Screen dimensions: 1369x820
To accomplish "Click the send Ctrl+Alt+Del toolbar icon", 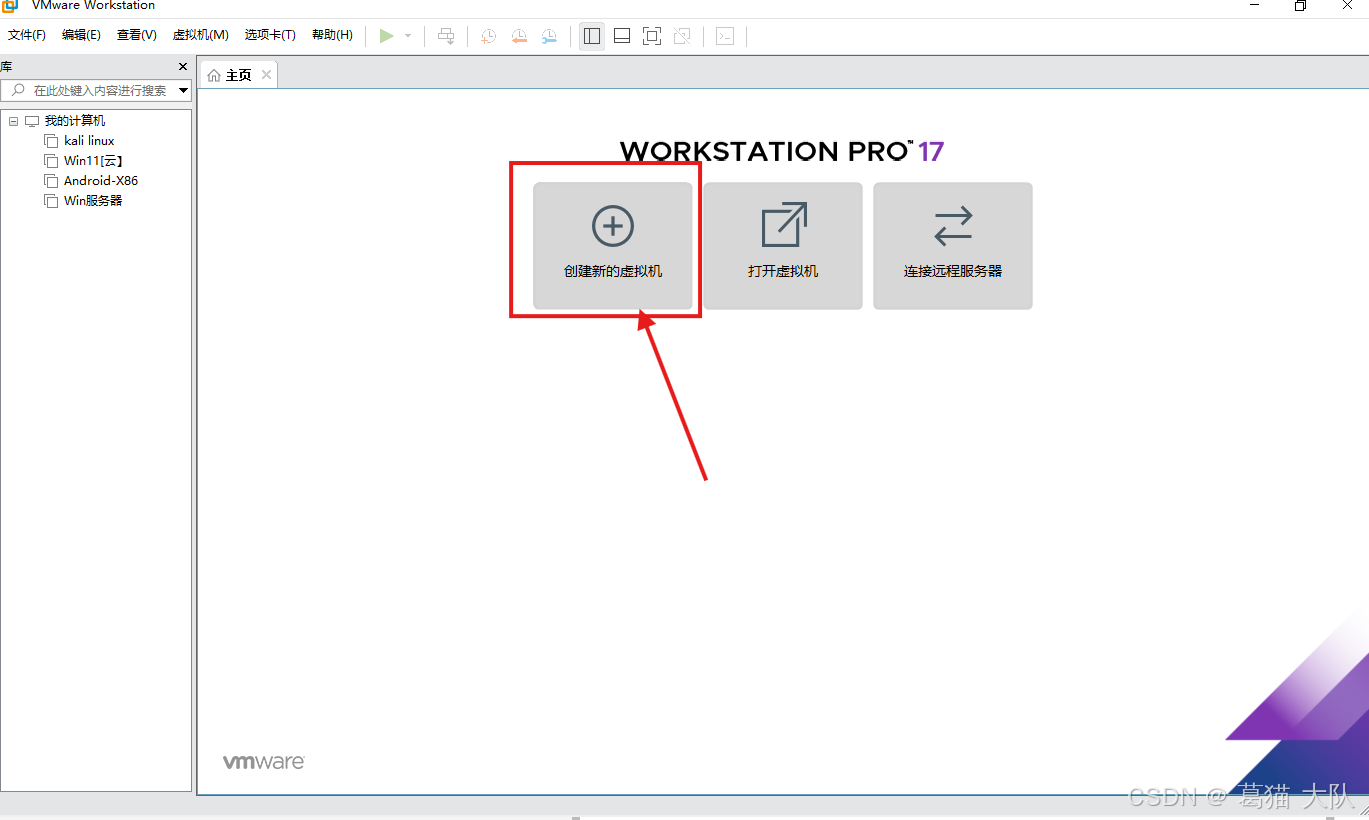I will pos(446,36).
